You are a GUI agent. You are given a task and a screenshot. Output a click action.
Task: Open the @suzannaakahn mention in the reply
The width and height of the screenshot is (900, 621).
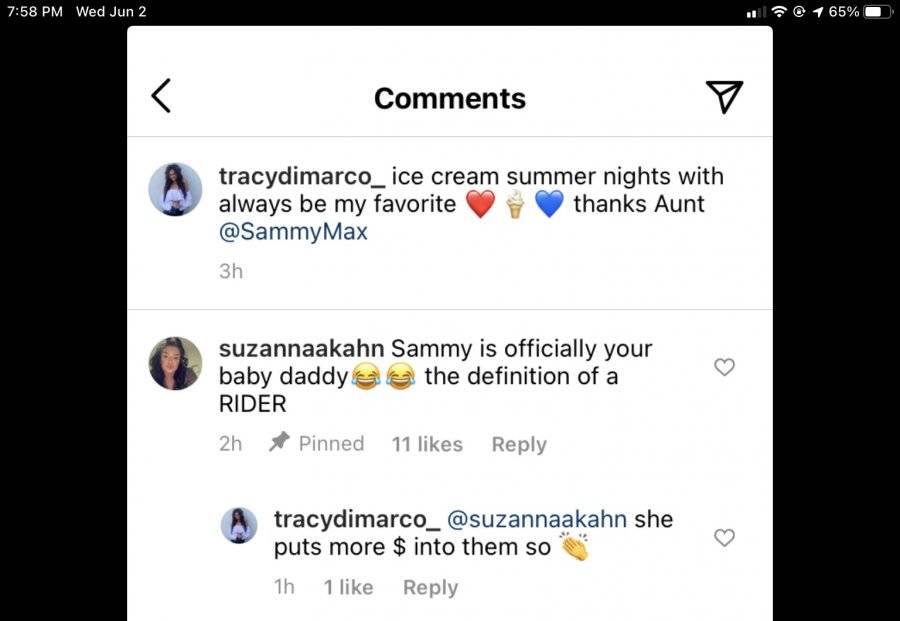pyautogui.click(x=537, y=519)
